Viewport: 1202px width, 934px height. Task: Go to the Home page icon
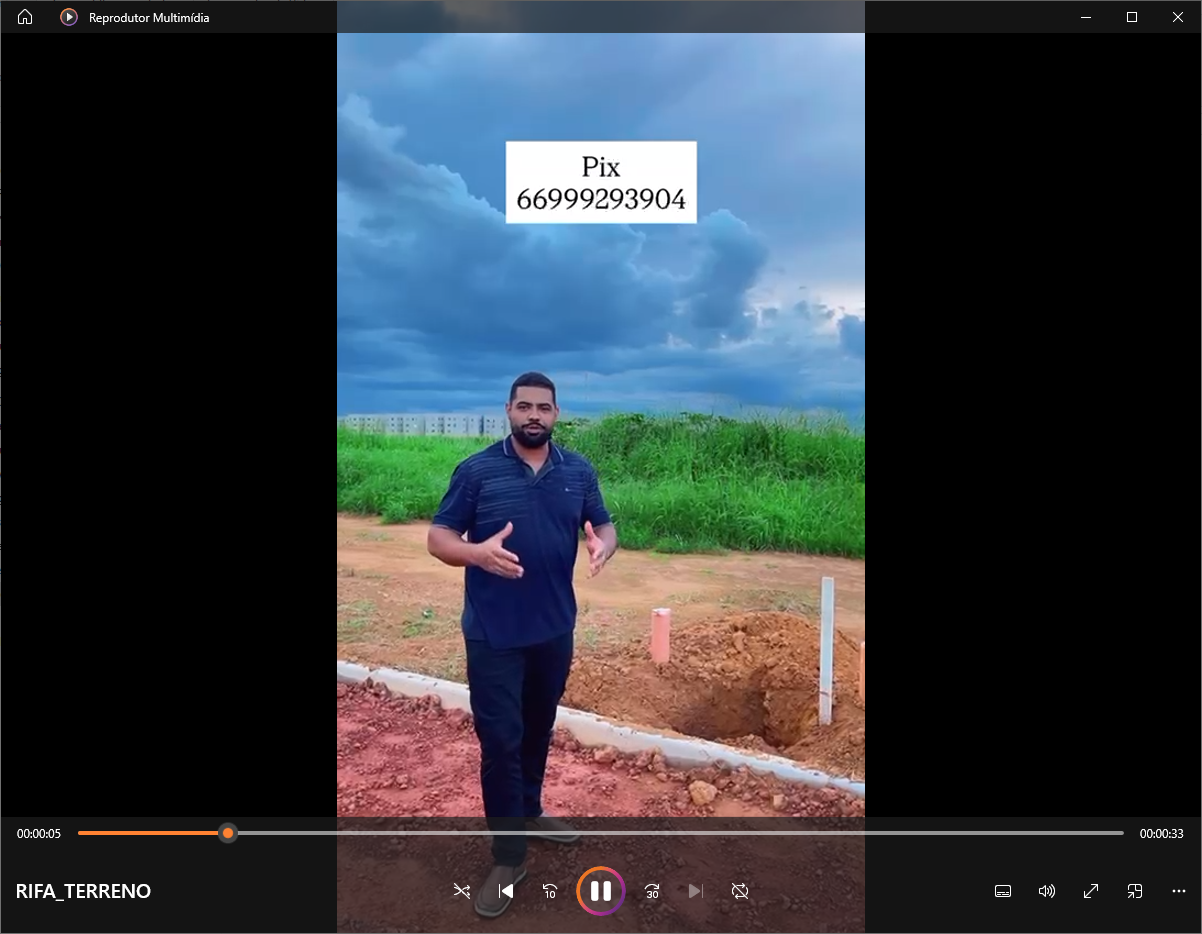click(x=25, y=17)
